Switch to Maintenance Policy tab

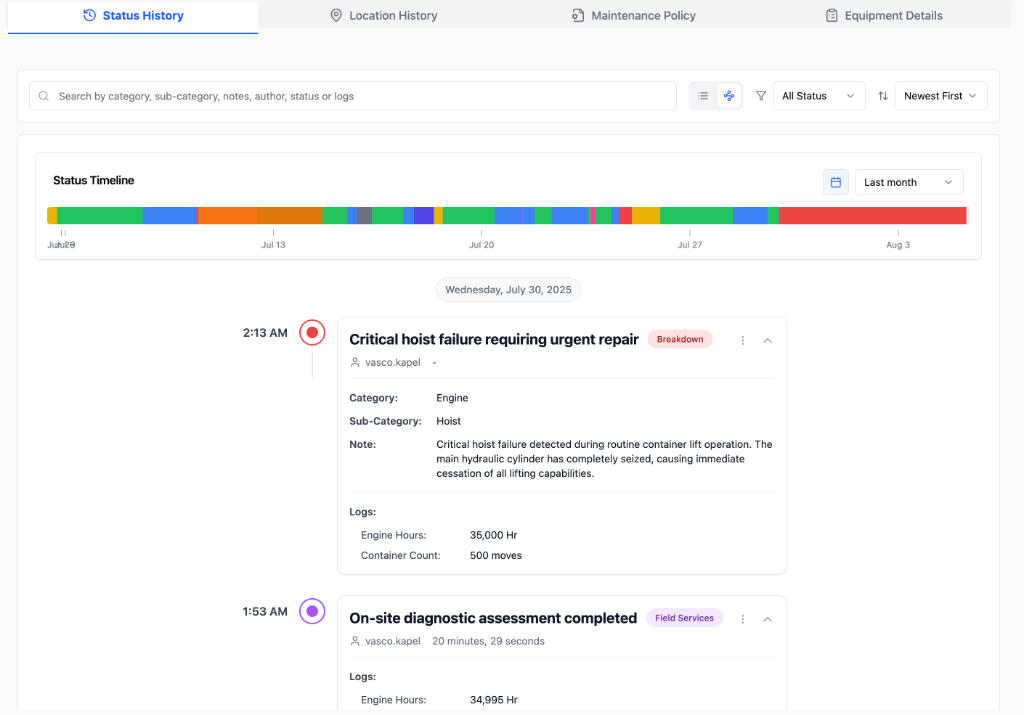point(633,16)
